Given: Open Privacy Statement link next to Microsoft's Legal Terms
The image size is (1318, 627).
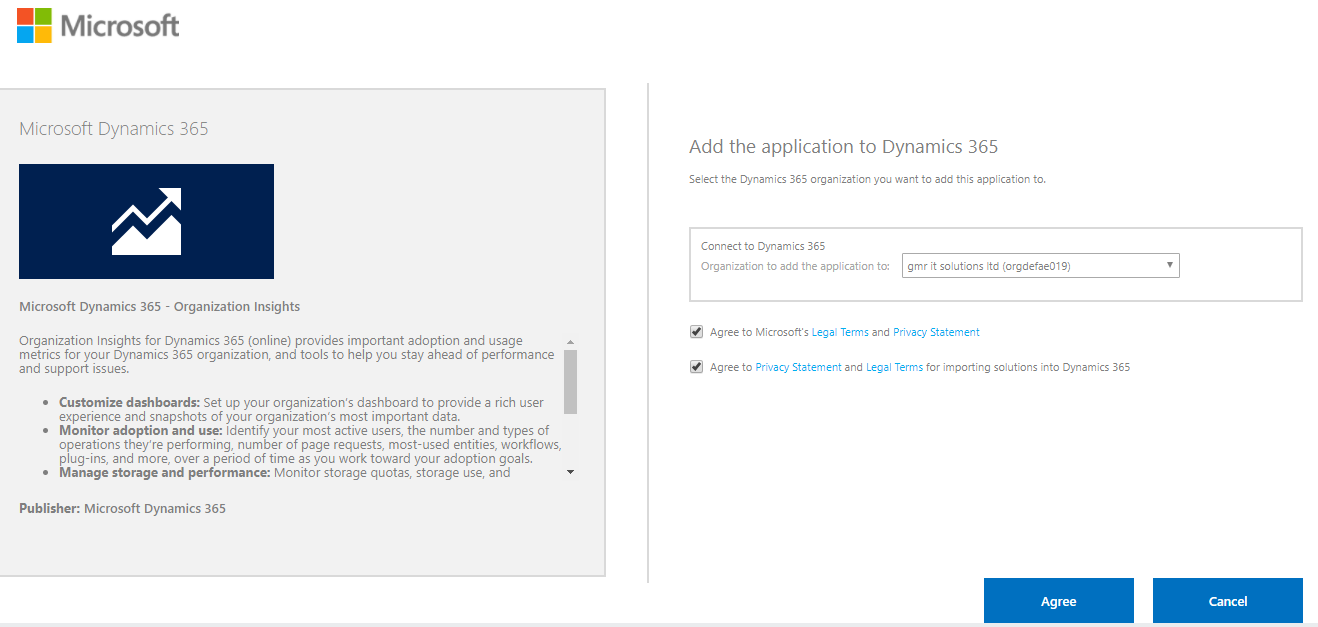Looking at the screenshot, I should (936, 332).
